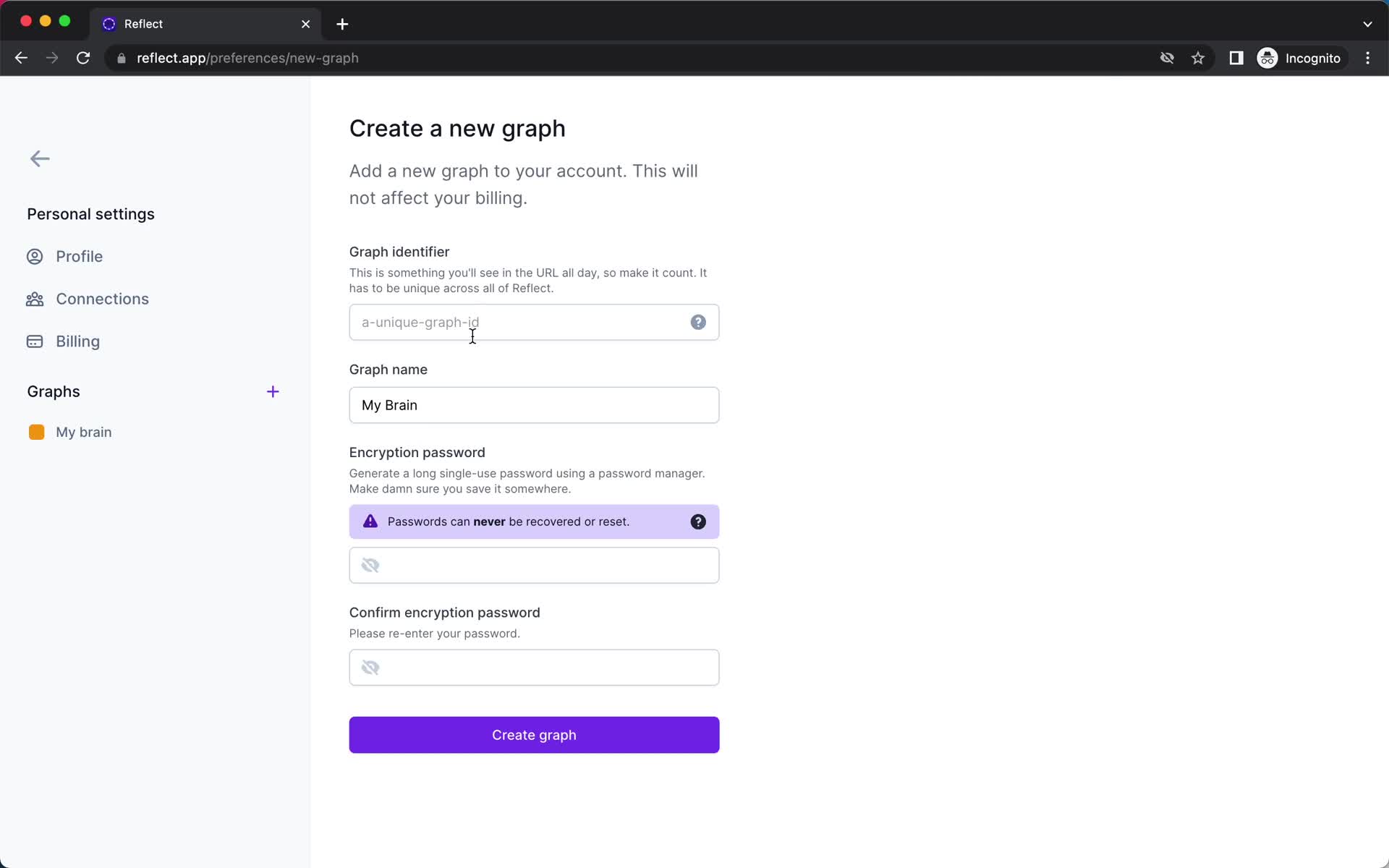This screenshot has height=868, width=1389.
Task: Click the warning triangle alert icon
Action: coord(370,521)
